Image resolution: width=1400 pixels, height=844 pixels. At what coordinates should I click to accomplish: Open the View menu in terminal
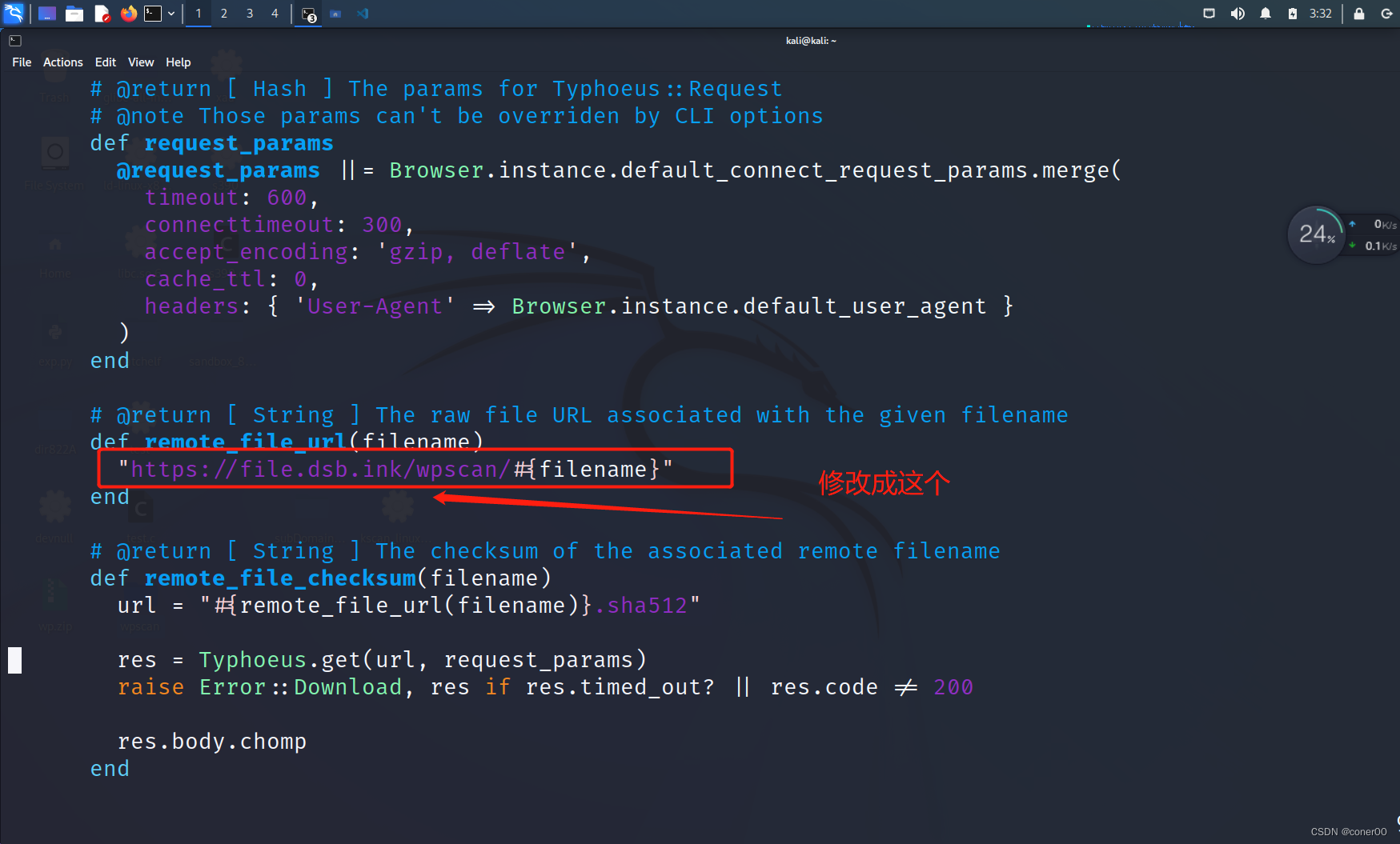click(141, 62)
